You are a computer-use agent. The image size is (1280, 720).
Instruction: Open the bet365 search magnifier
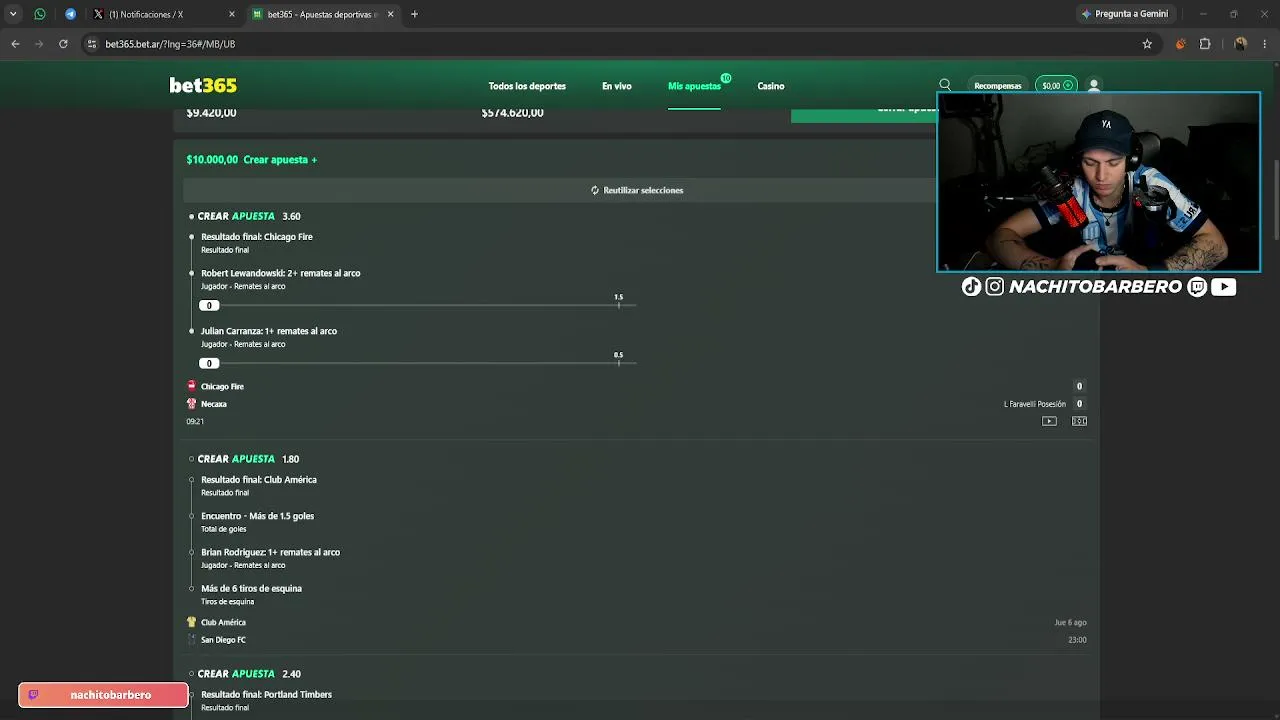click(x=945, y=85)
